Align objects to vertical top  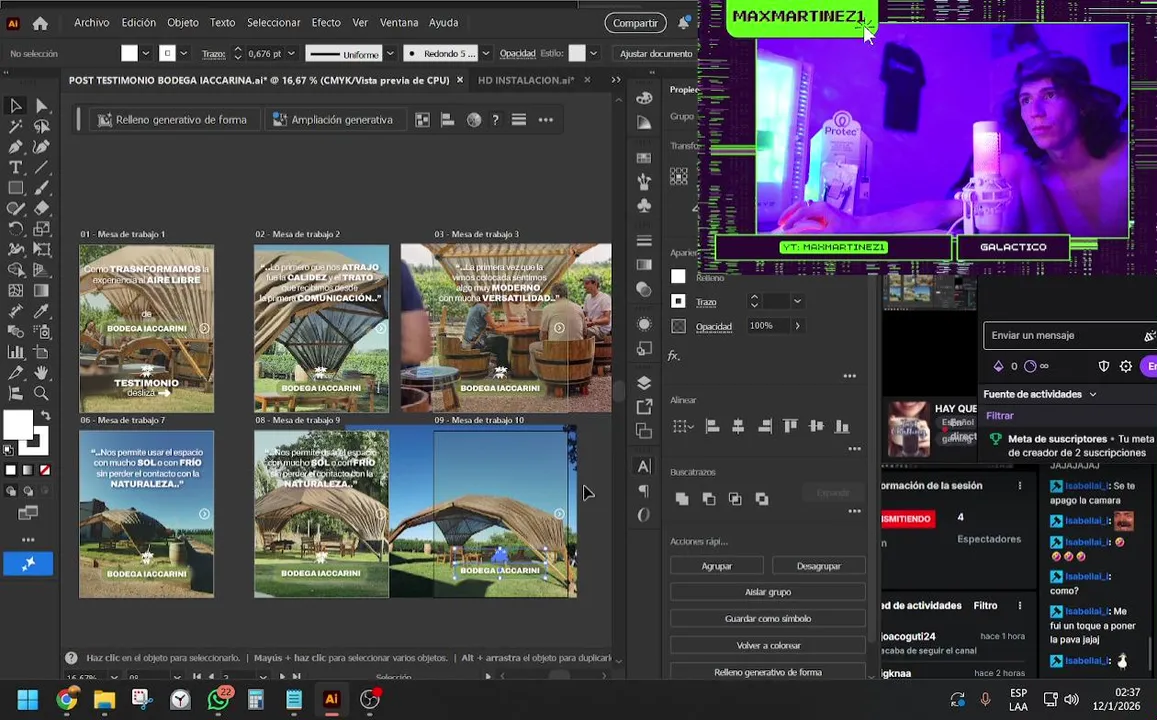[x=790, y=426]
